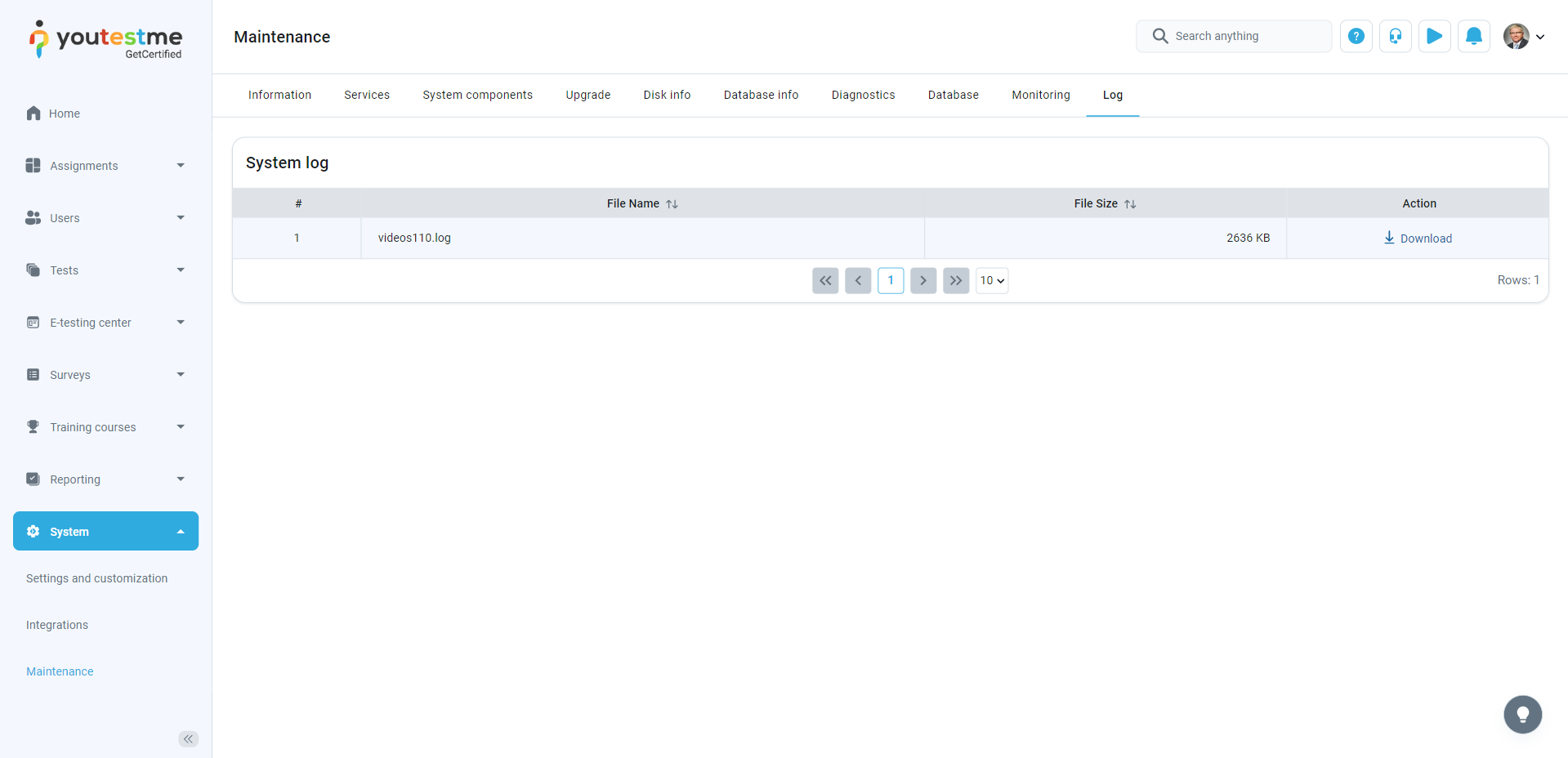The image size is (1568, 758).
Task: Download the videos110.log file
Action: point(1418,239)
